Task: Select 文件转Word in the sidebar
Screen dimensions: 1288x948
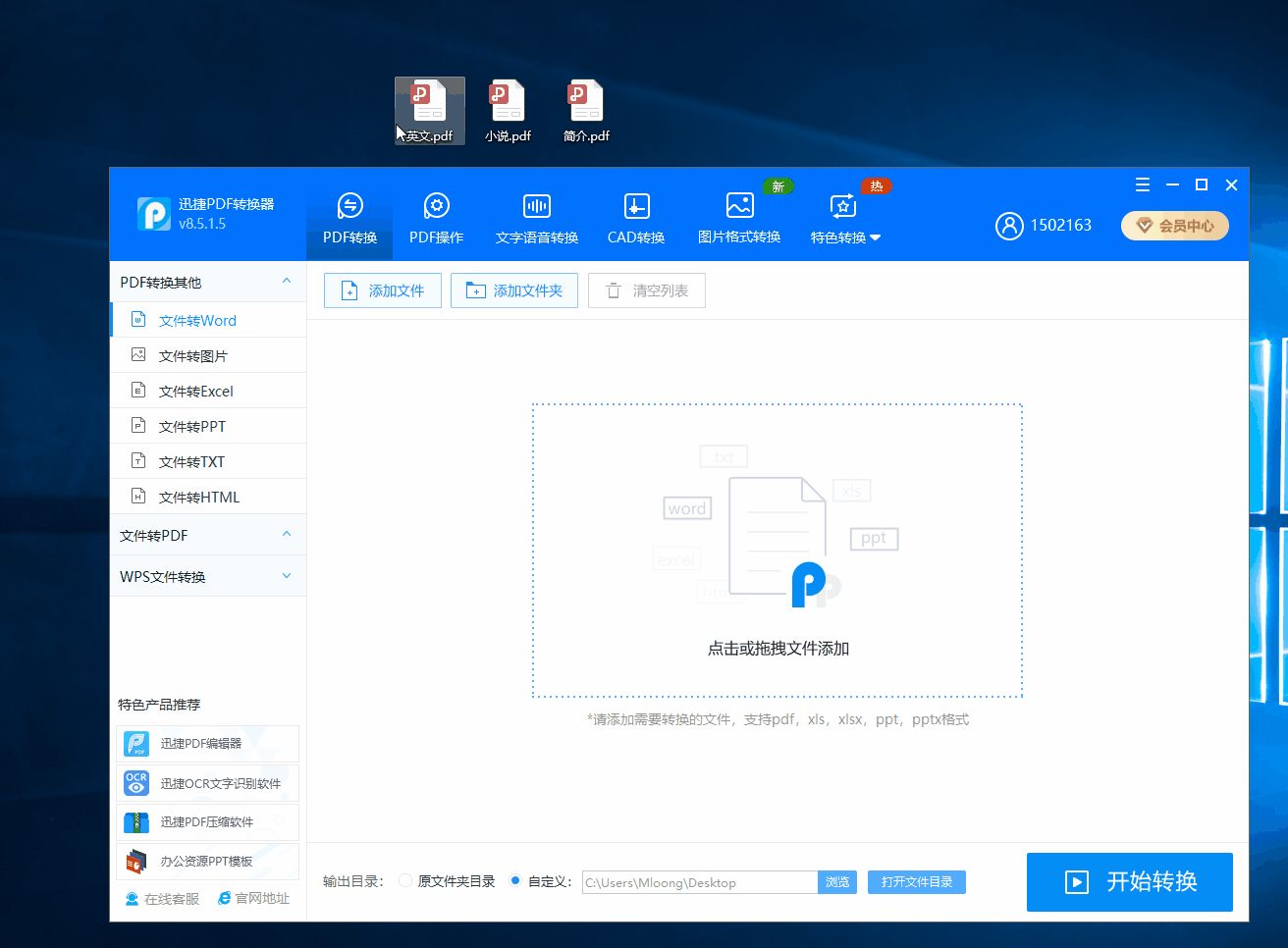Action: tap(208, 320)
